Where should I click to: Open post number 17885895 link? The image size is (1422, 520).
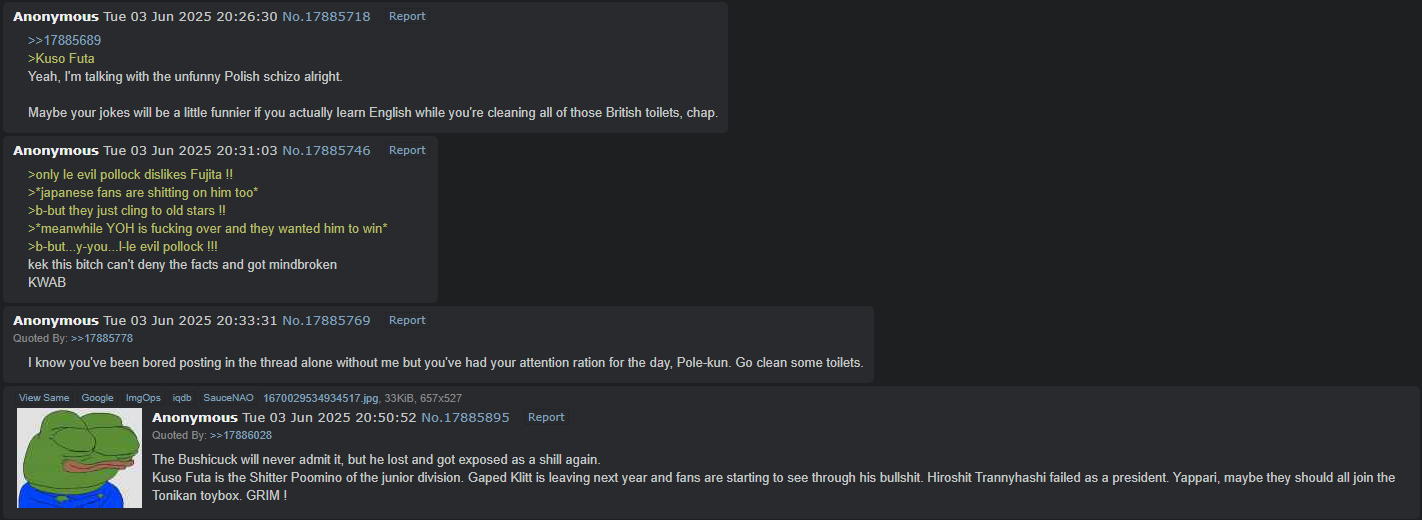coord(465,417)
